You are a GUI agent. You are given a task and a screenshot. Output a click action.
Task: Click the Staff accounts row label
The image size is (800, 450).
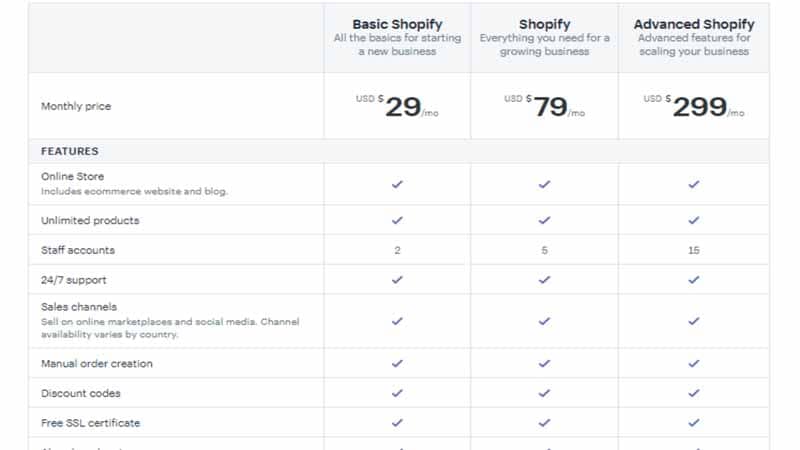78,250
